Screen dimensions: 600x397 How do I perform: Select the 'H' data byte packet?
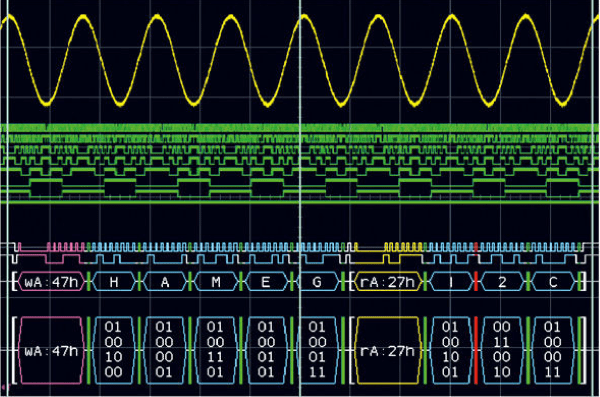tap(114, 282)
